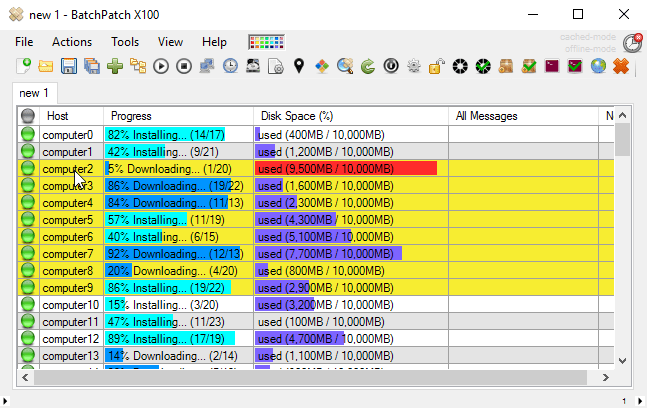Open the Tools menu

(125, 42)
